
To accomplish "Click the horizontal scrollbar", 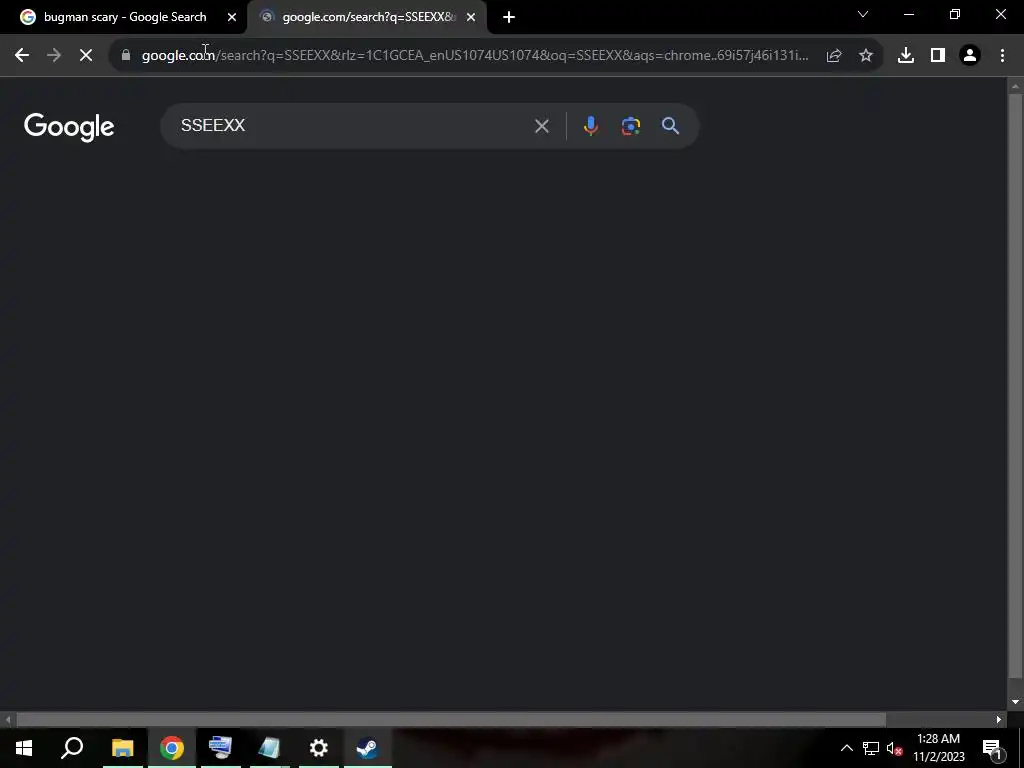I will pos(451,719).
